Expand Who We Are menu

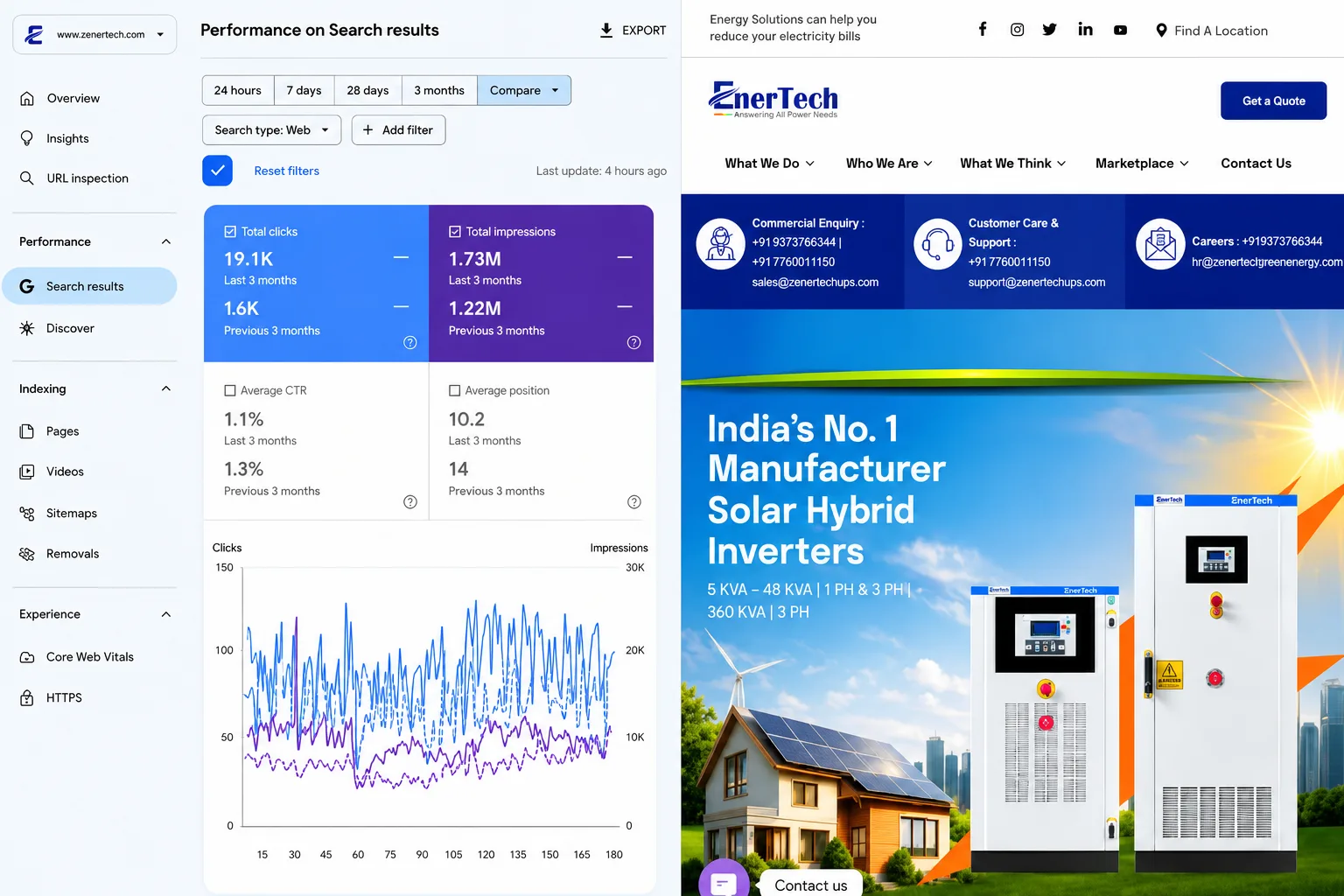coord(889,164)
